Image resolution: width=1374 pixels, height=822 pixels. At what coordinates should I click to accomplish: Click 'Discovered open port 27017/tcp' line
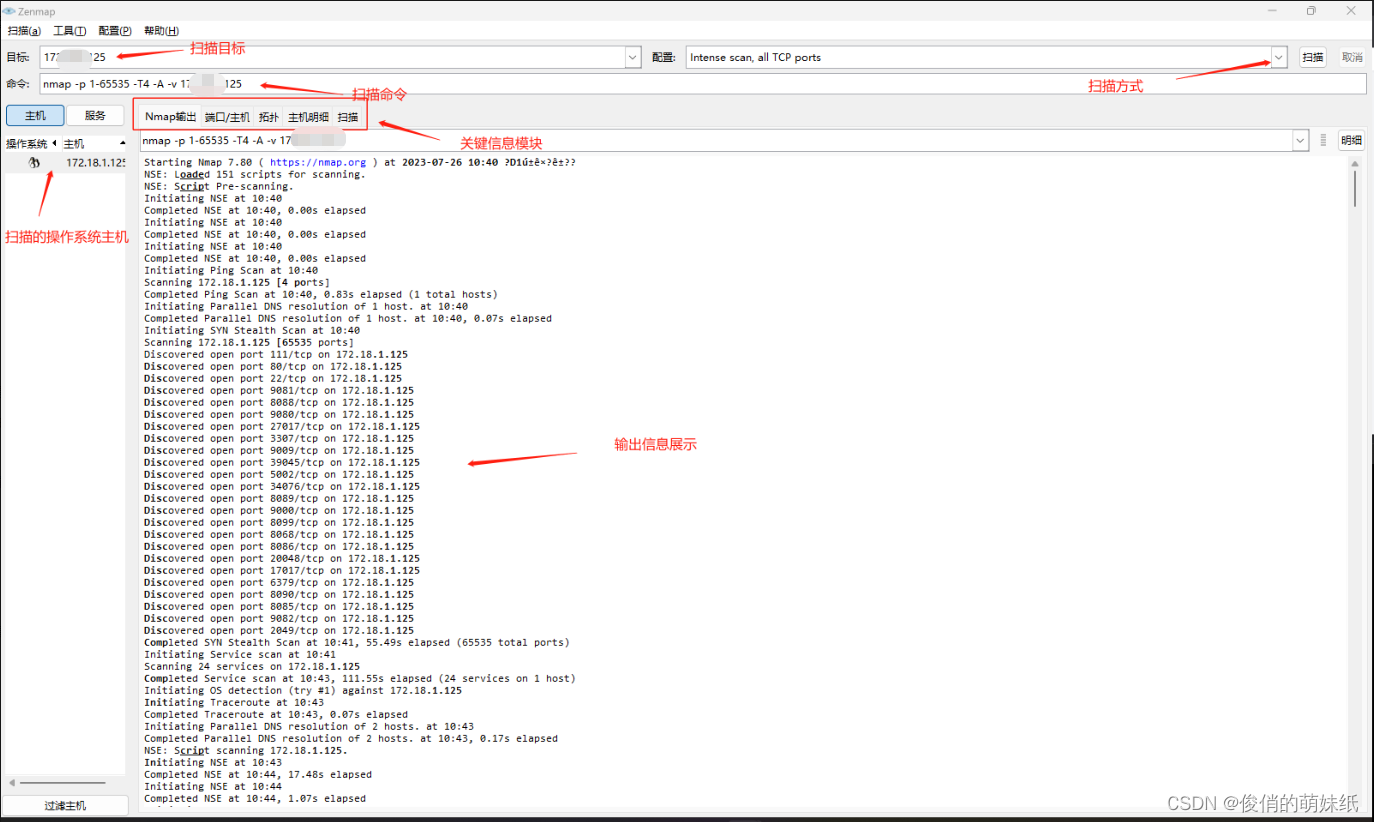[282, 426]
